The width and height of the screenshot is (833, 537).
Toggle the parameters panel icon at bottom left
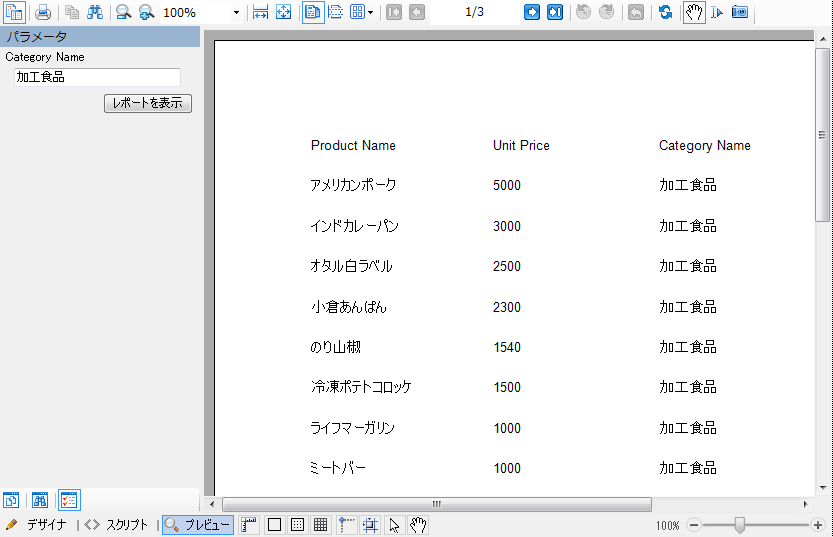(69, 499)
